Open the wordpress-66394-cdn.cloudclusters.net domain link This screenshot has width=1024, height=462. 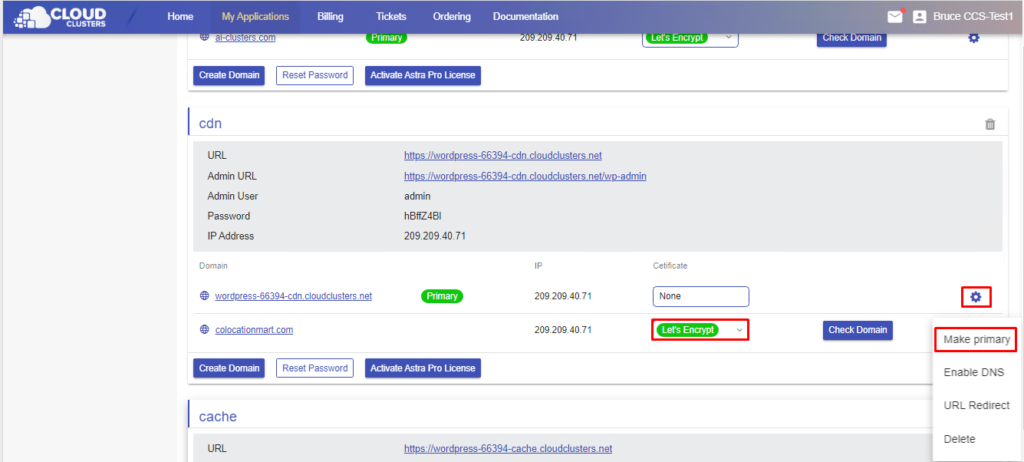tap(293, 296)
